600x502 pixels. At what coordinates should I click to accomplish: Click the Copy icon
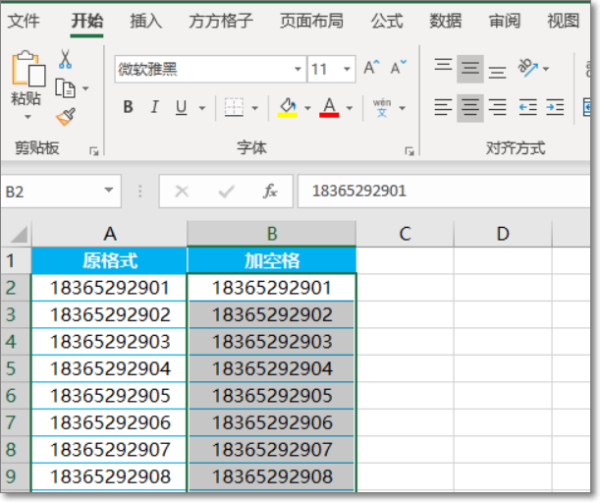pos(65,88)
